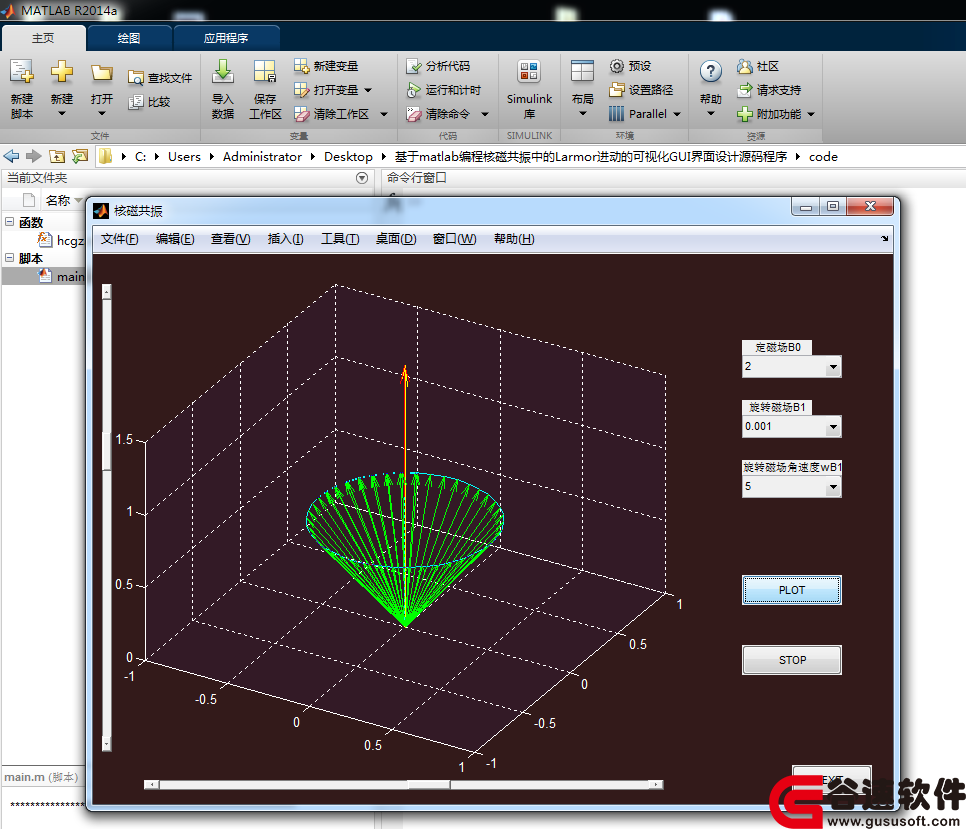This screenshot has height=829, width=966.
Task: Click the 清除命令 clear commands icon
Action: [413, 114]
